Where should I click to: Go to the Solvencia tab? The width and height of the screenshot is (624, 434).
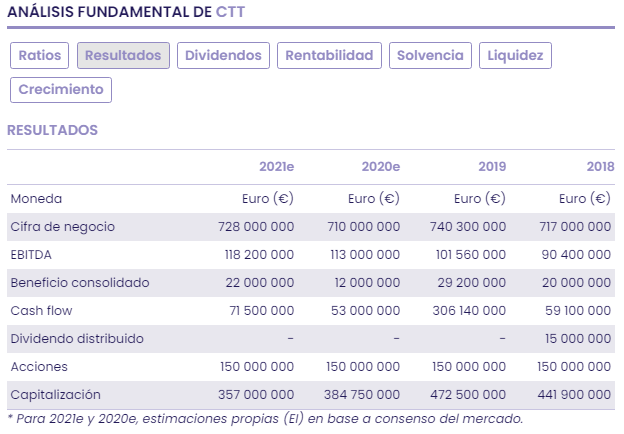tap(430, 56)
